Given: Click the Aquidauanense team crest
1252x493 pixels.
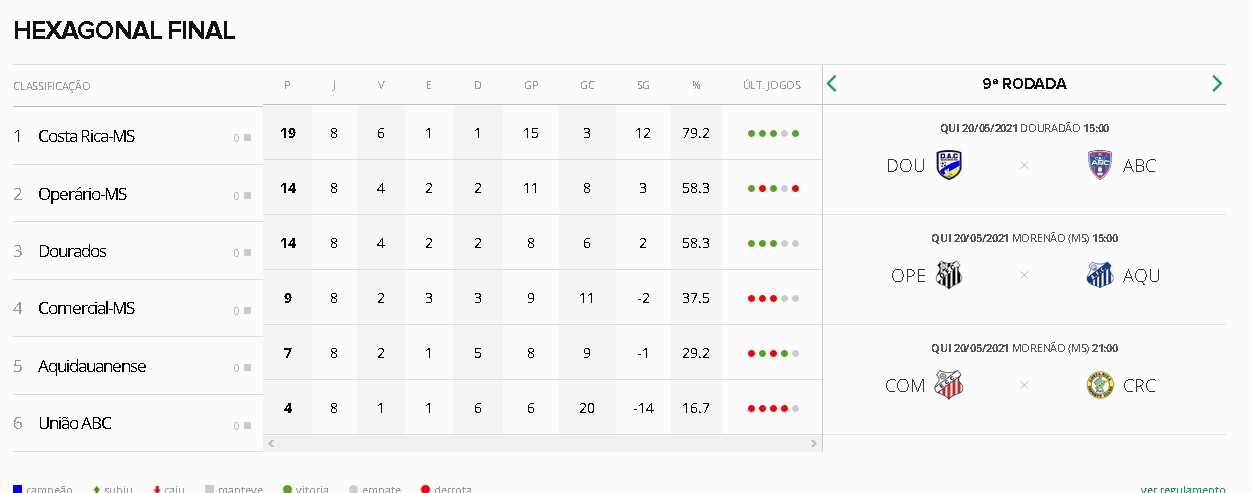Looking at the screenshot, I should point(1100,275).
